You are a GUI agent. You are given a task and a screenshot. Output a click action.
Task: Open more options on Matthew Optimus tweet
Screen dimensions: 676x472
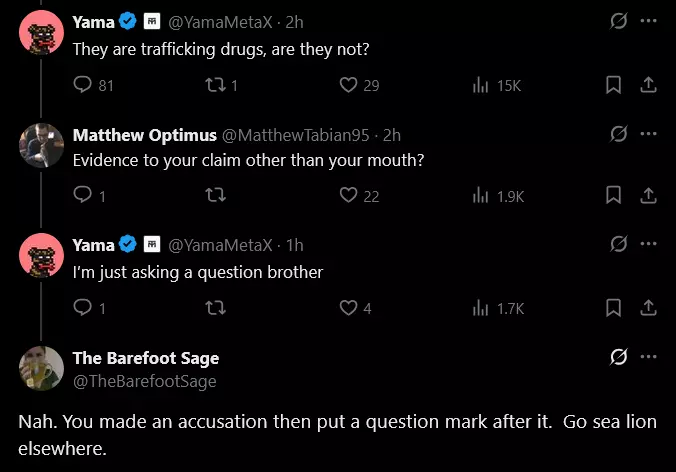tap(648, 134)
